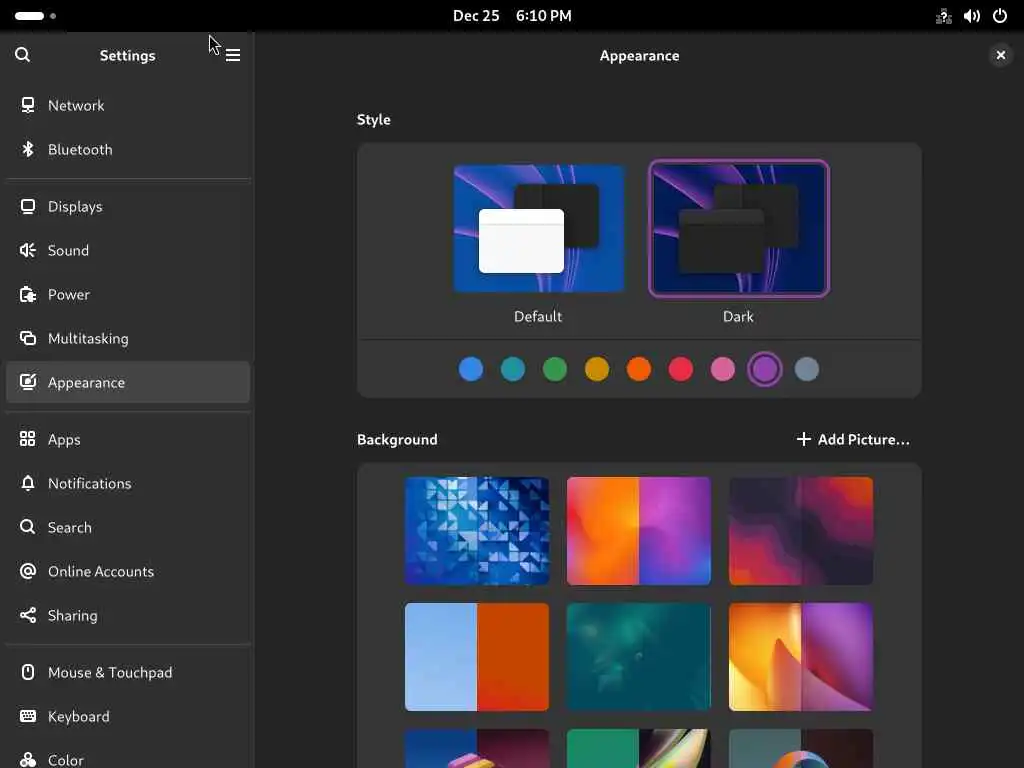Pick the slate gray accent color
This screenshot has height=768, width=1024.
click(807, 369)
